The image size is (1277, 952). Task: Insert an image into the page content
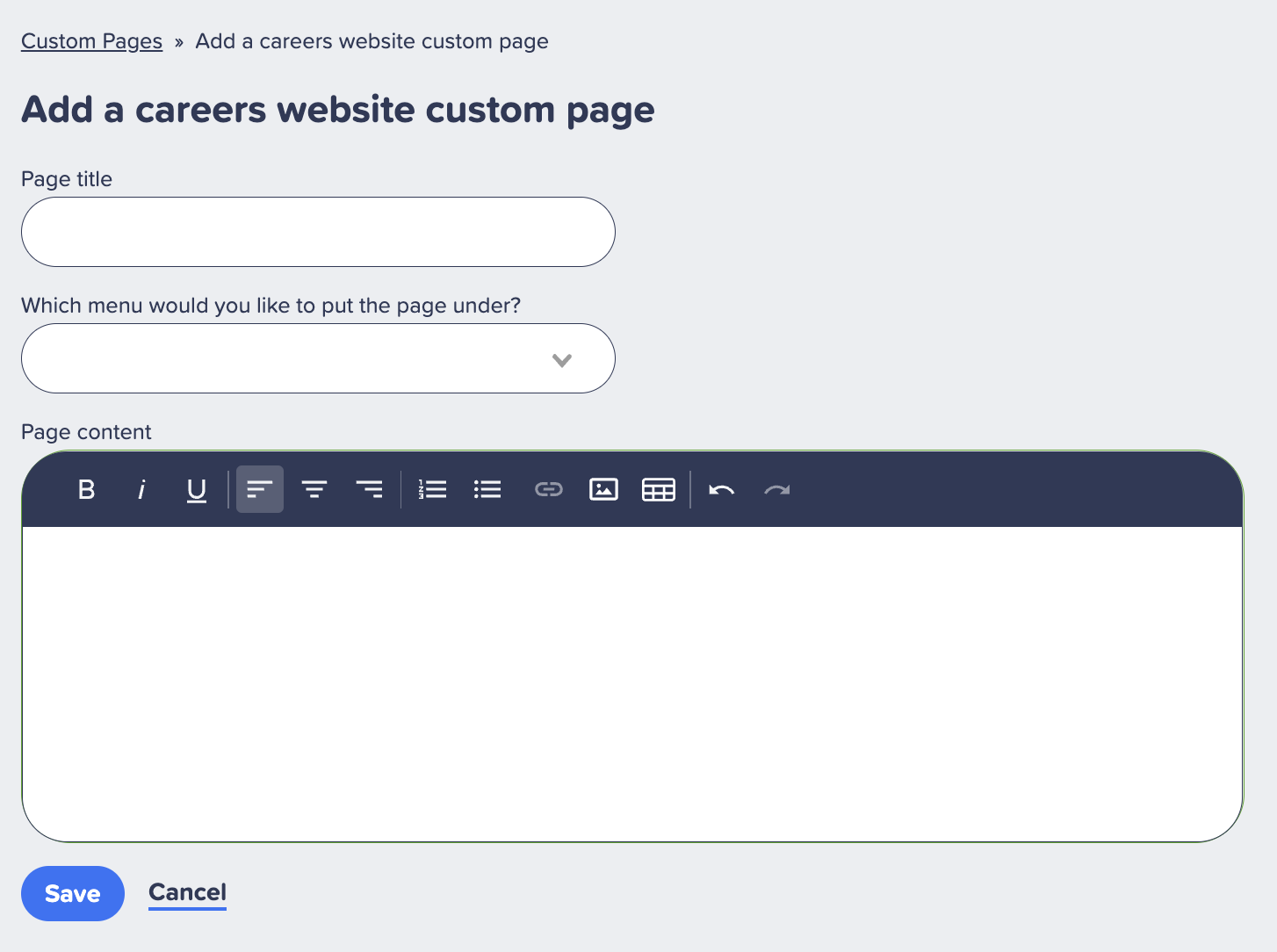(x=603, y=489)
